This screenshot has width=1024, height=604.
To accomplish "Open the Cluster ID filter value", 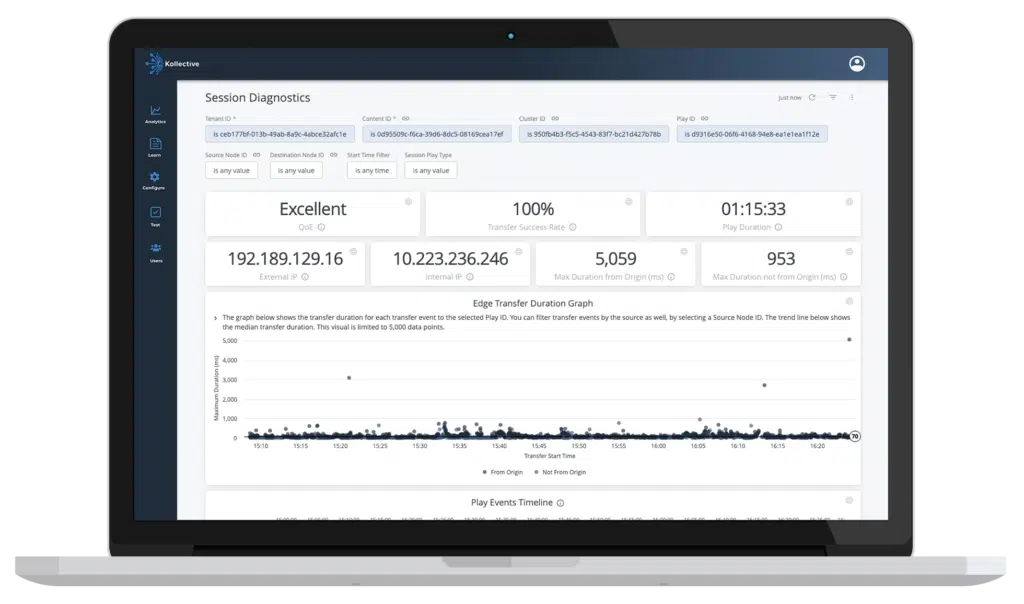I will (594, 134).
